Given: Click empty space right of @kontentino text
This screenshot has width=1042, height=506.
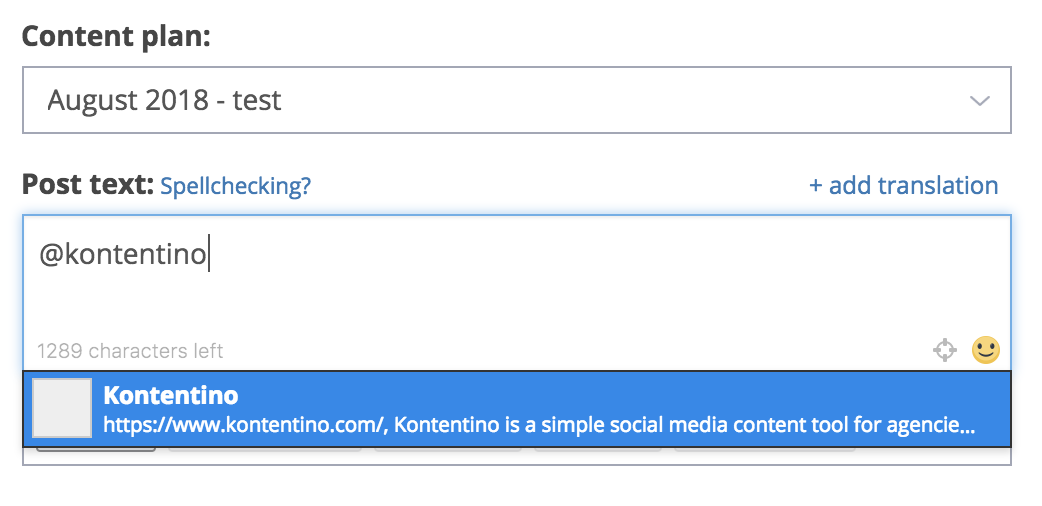Looking at the screenshot, I should point(598,255).
